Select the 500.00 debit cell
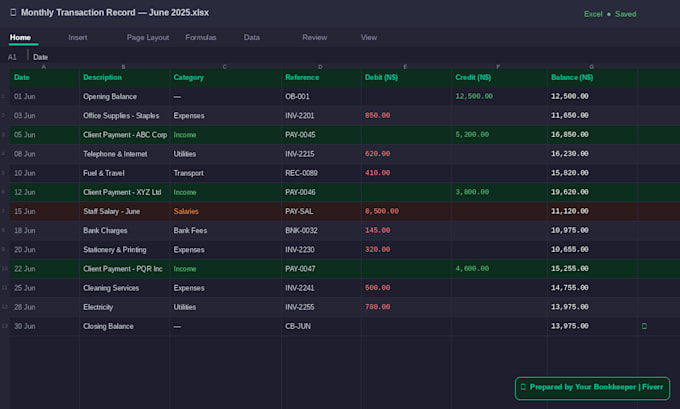The width and height of the screenshot is (680, 409). tap(406, 288)
